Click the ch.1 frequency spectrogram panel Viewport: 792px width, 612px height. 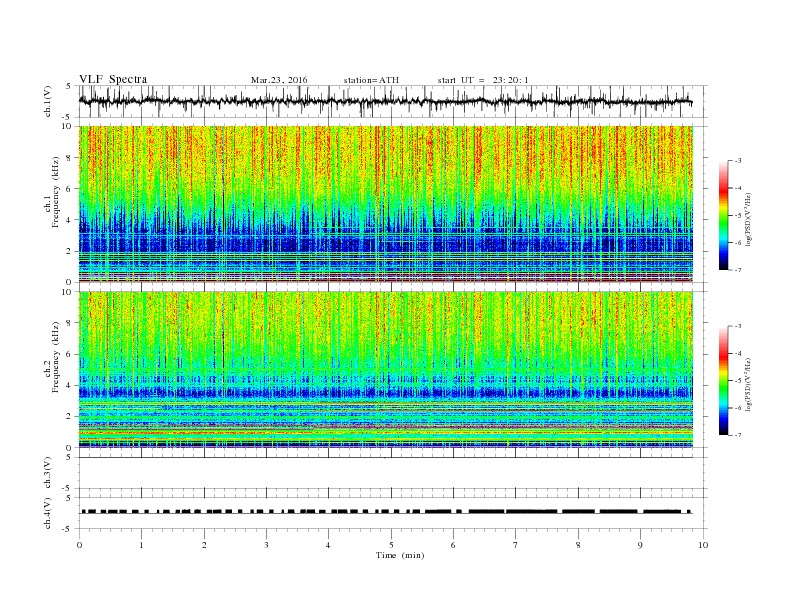coord(386,204)
